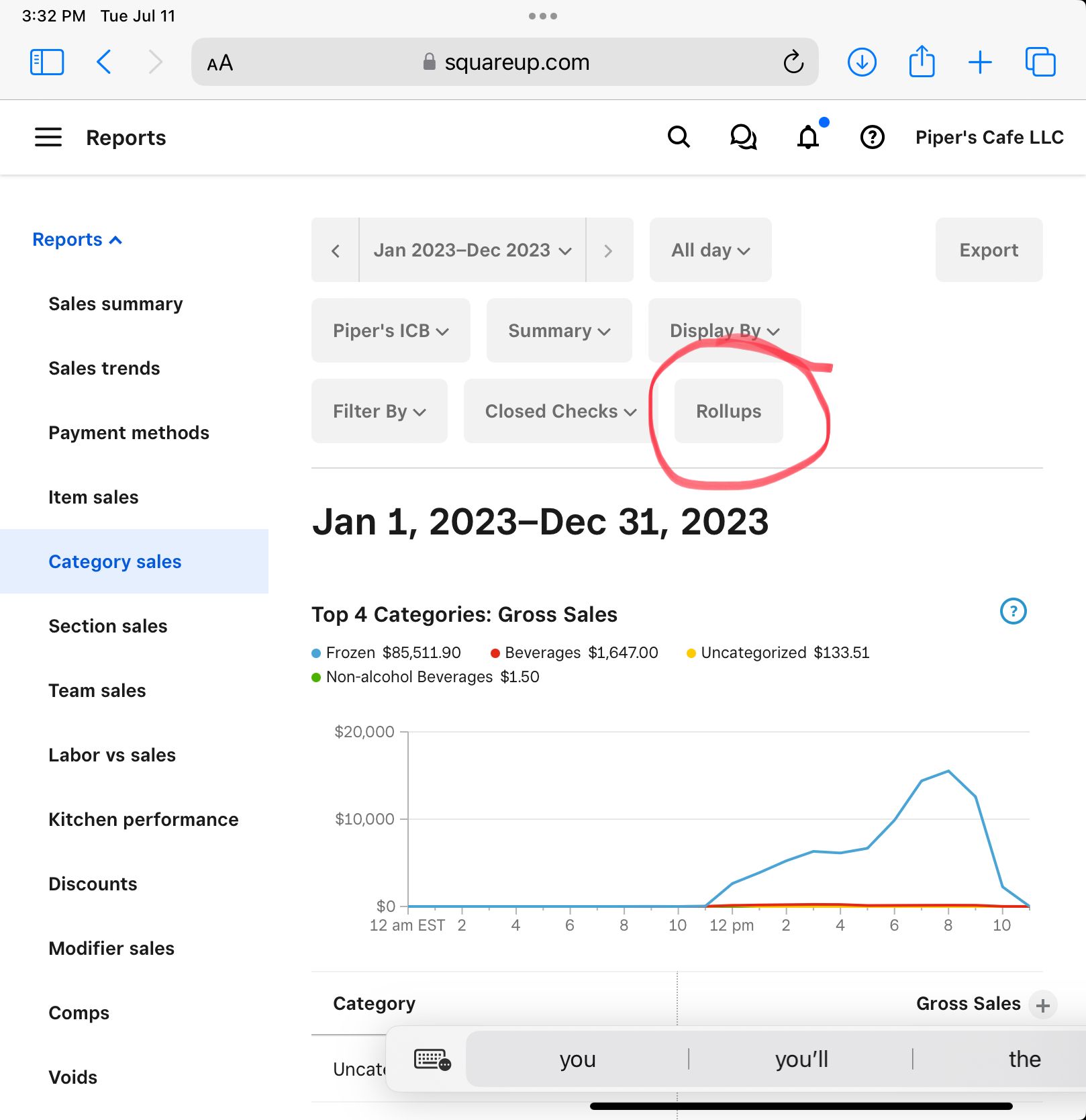1086x1120 pixels.
Task: Click the search magnifier icon
Action: point(679,138)
